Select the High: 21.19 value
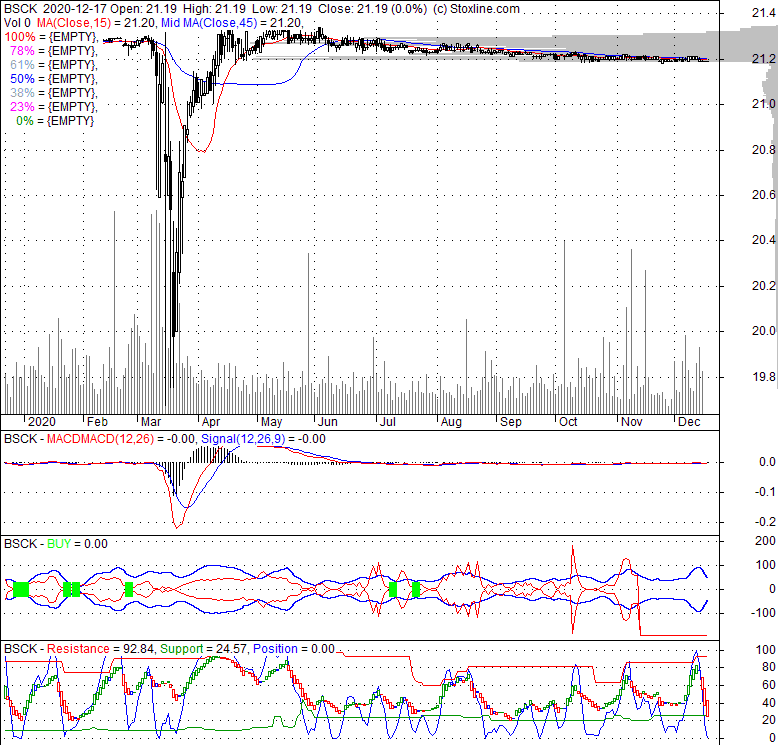Image resolution: width=780 pixels, height=745 pixels. pos(214,9)
